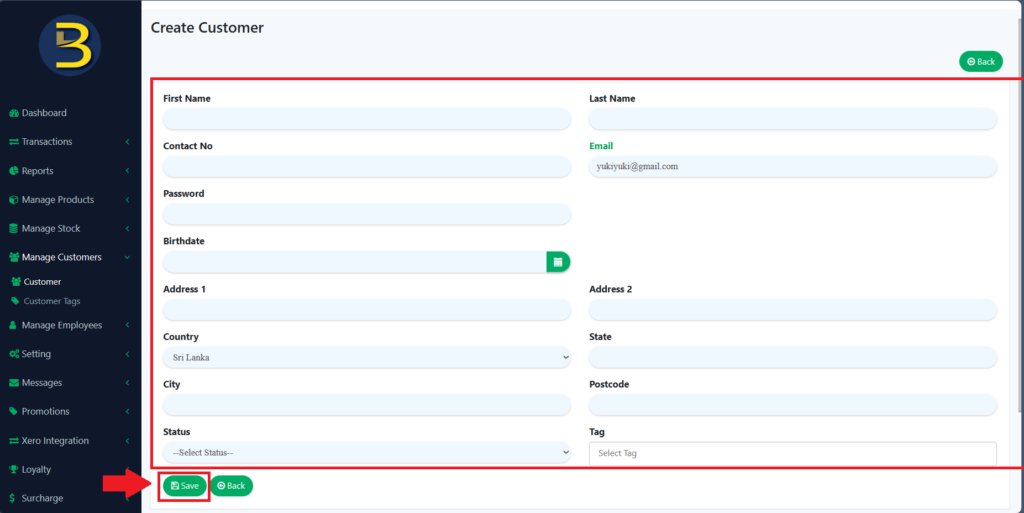Click the Loyalty trophy icon
Viewport: 1024px width, 513px height.
(14, 470)
